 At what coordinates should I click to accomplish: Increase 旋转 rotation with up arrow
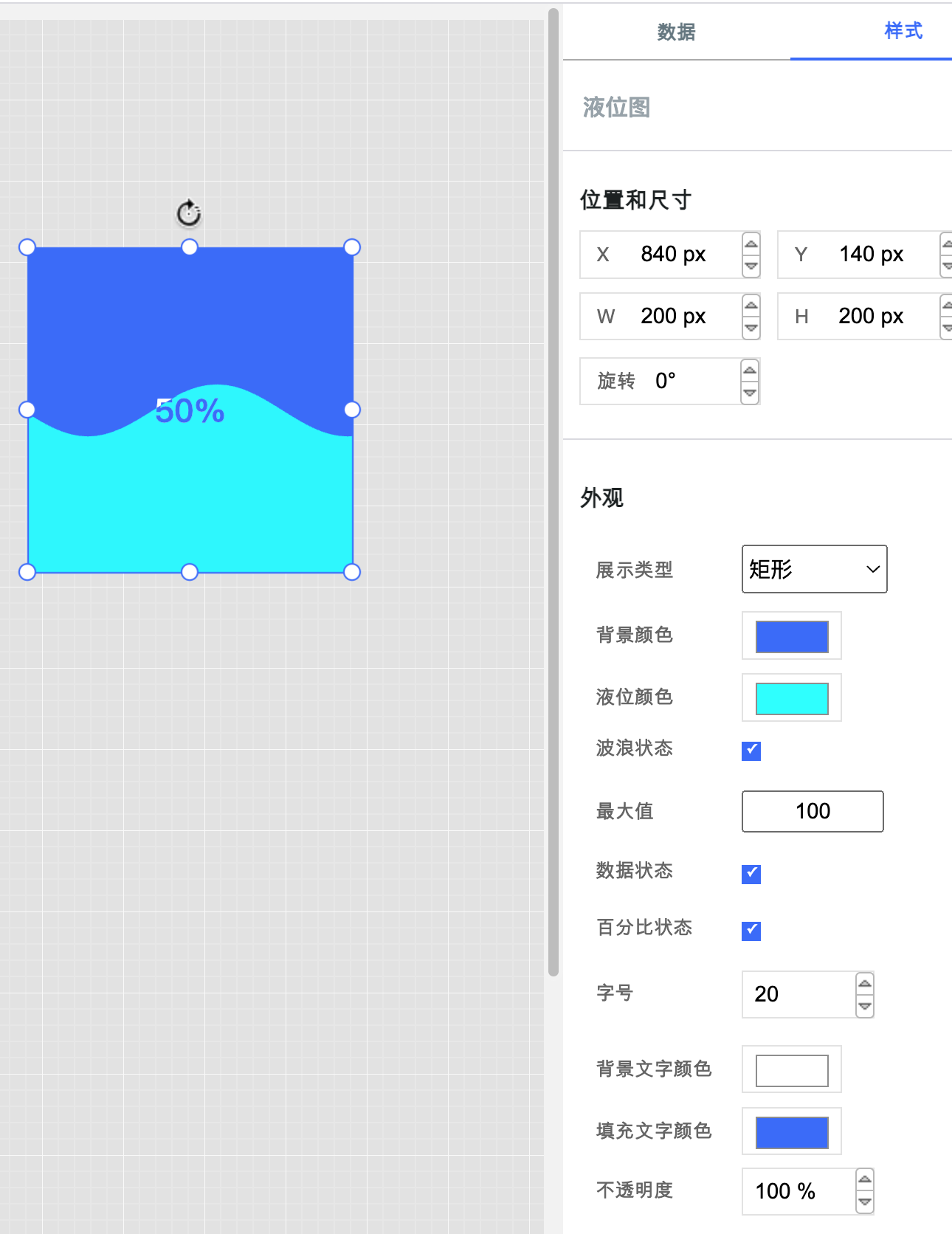[750, 370]
